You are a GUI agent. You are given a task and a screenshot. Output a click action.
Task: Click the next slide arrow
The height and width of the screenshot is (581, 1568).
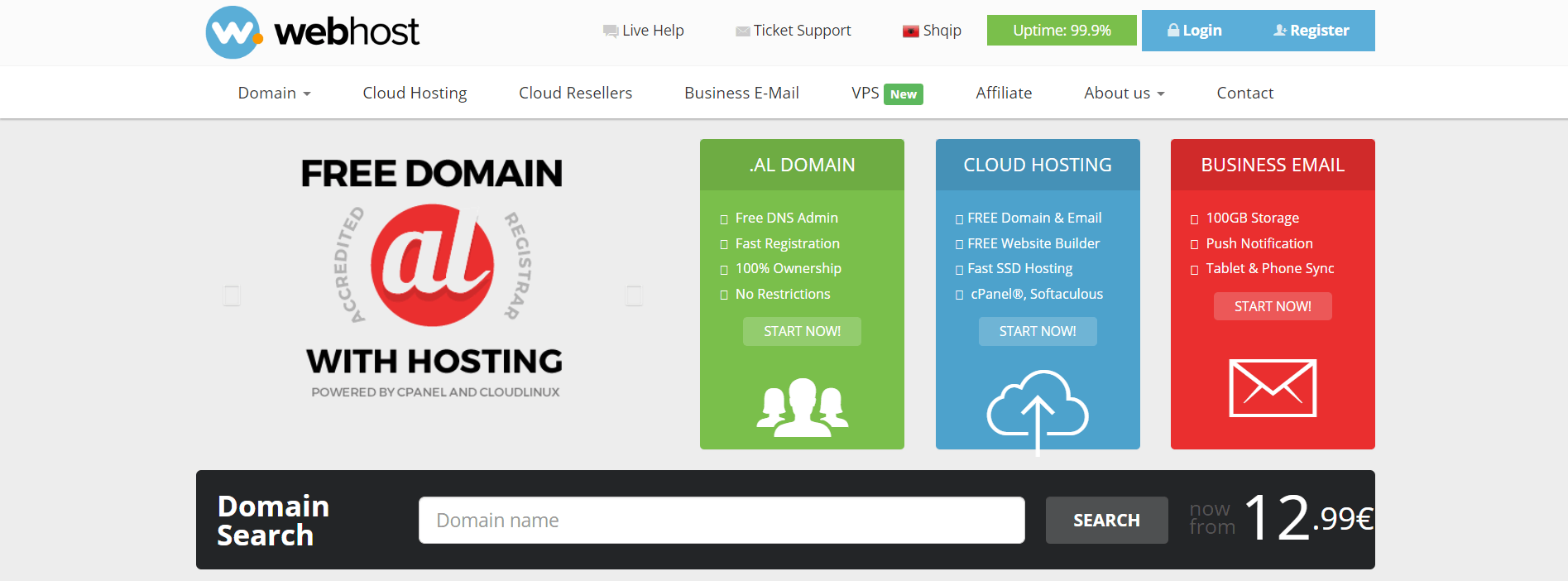634,295
